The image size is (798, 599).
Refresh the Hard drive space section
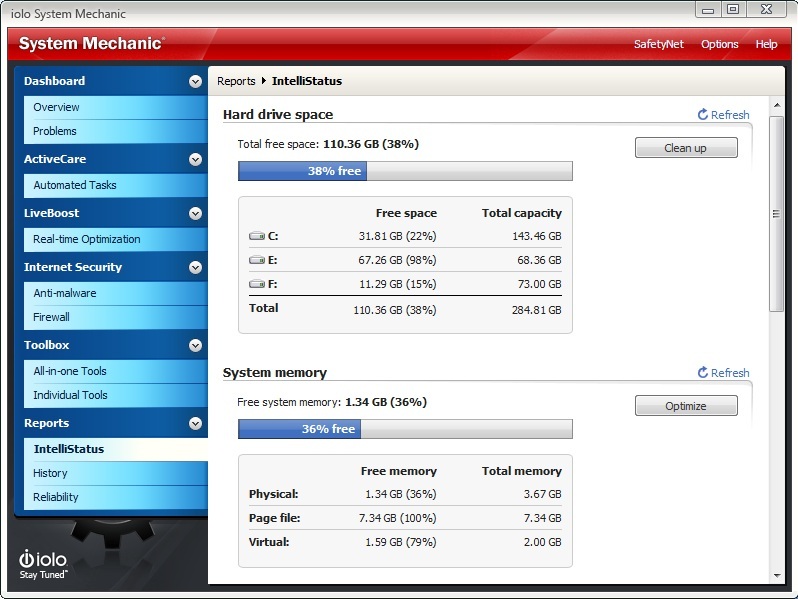(723, 115)
